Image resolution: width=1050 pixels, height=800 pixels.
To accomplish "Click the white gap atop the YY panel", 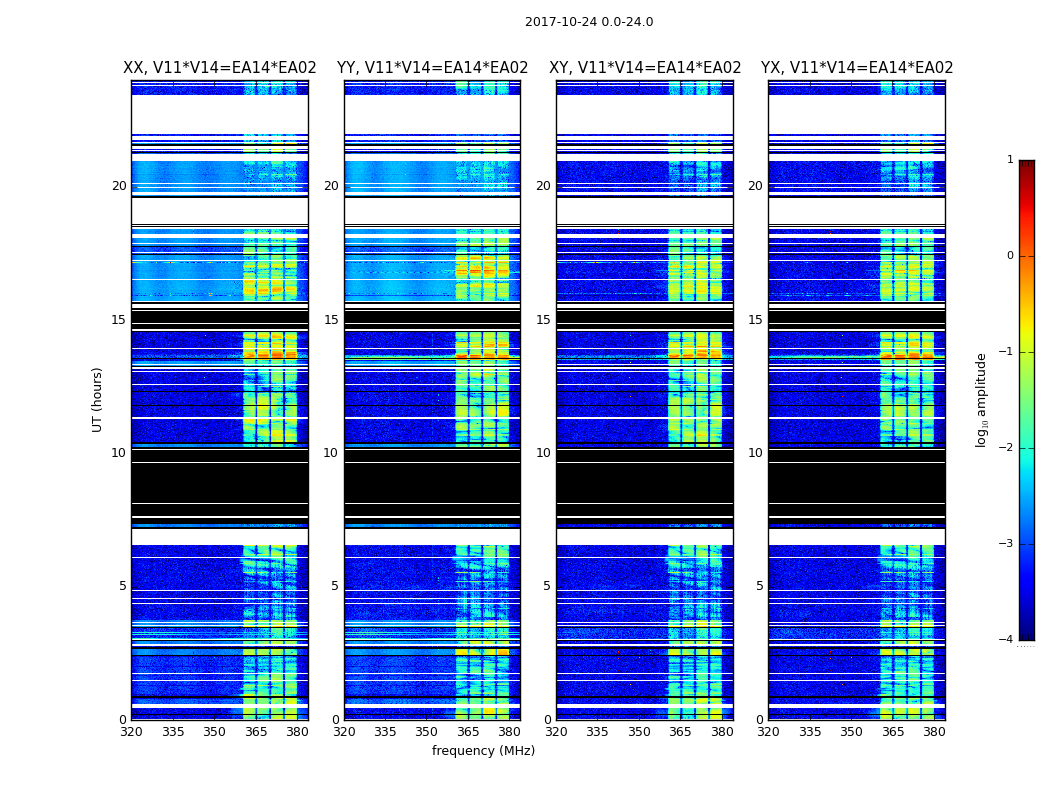I will point(433,114).
